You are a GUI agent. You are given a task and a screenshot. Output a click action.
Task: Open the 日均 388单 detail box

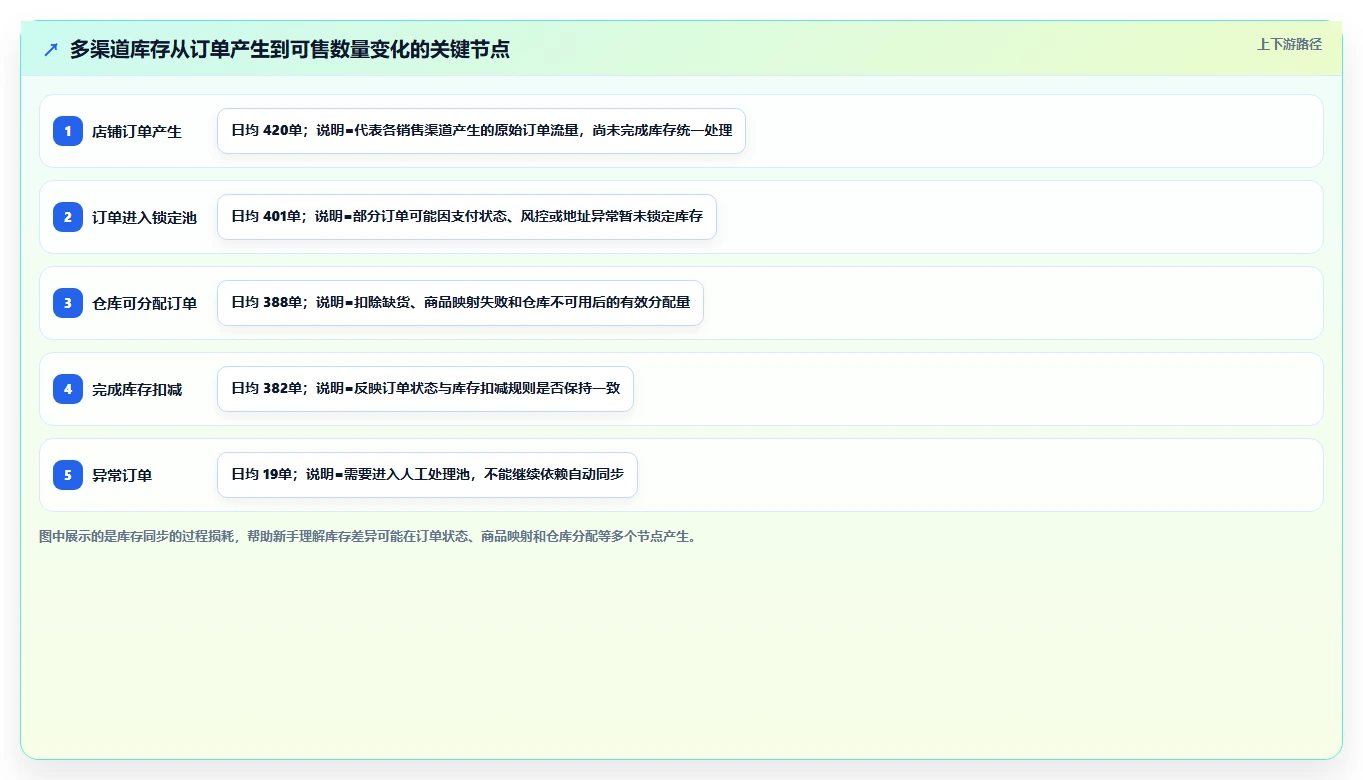pyautogui.click(x=460, y=303)
